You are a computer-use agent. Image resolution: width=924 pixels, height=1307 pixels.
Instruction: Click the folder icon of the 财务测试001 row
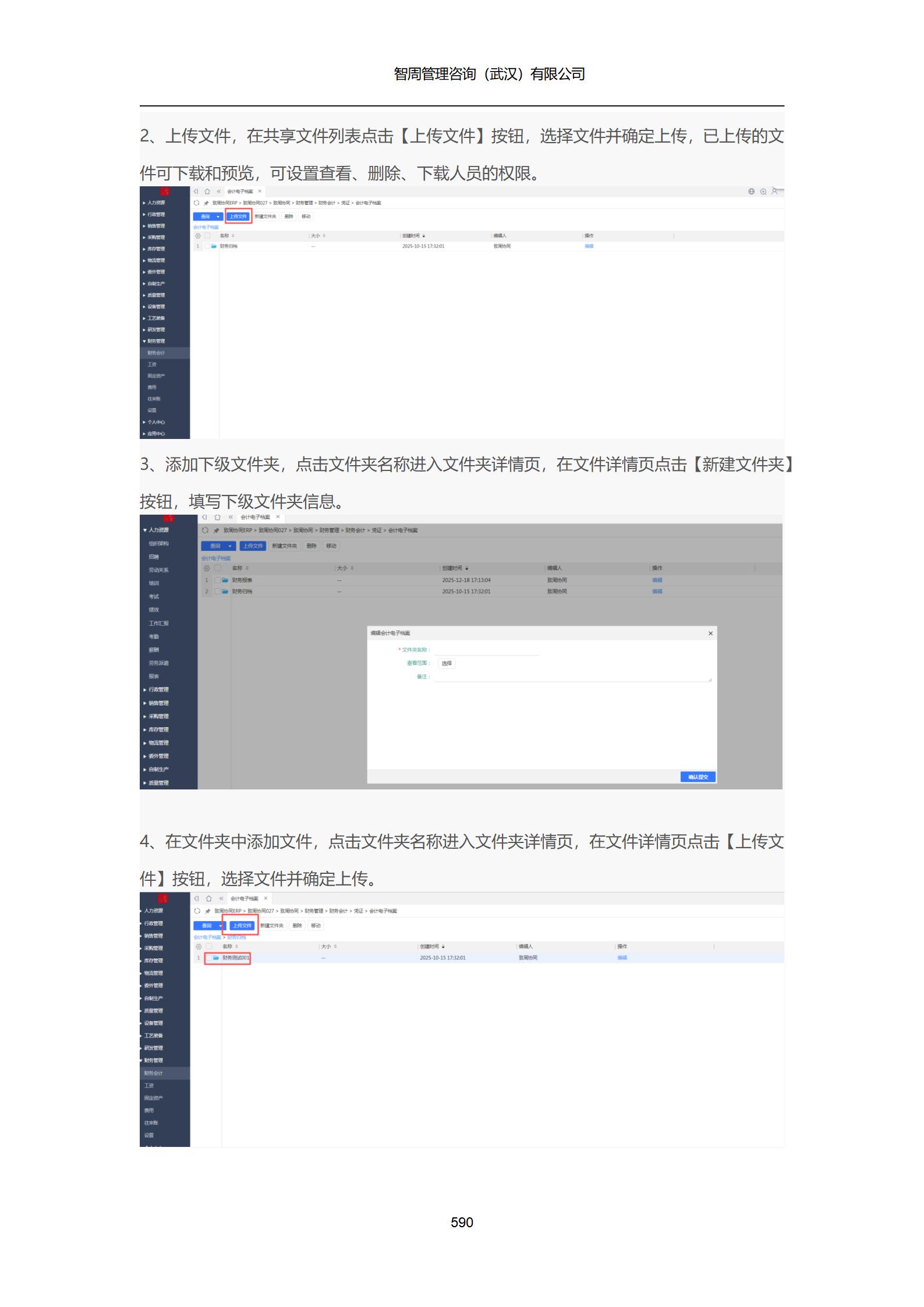216,958
